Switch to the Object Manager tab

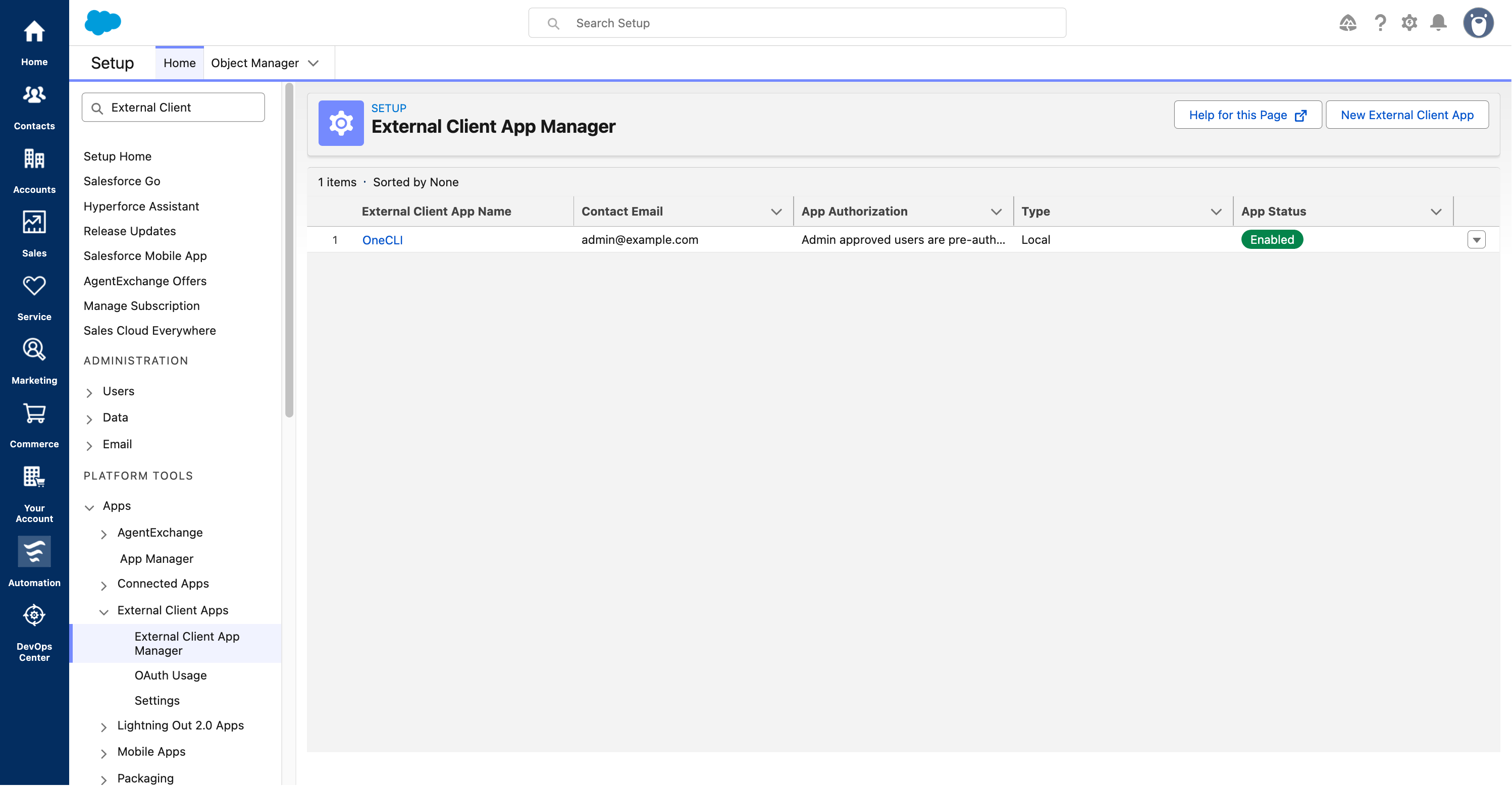pos(255,63)
